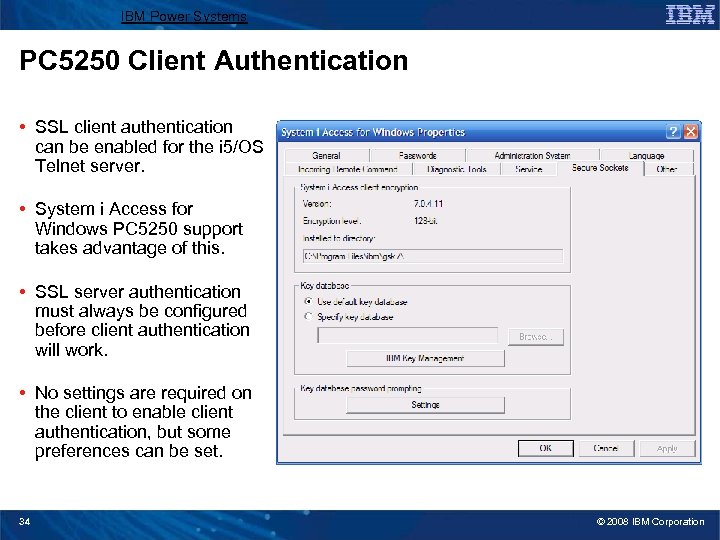
Task: Click the 2008 IBM Corporation copyright text
Action: point(650,522)
